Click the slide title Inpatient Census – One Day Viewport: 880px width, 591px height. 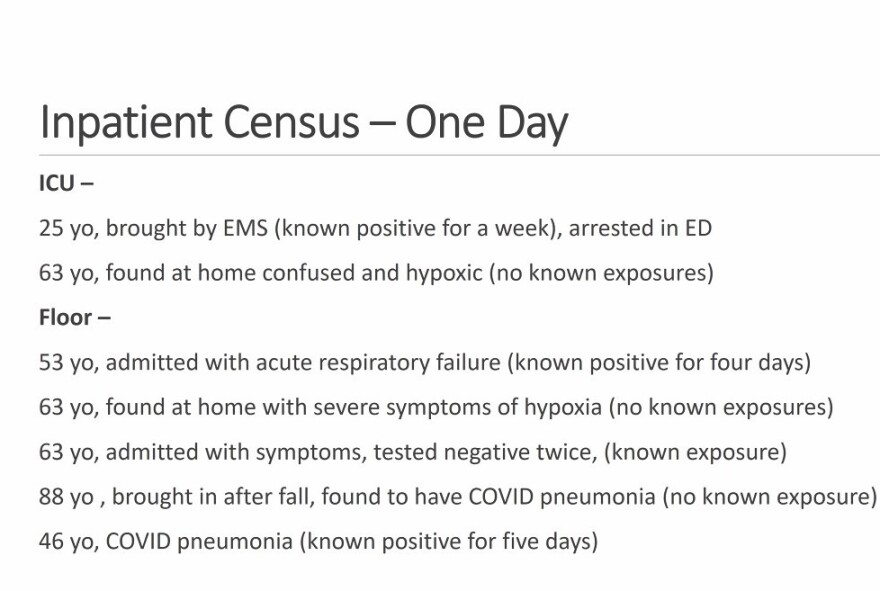point(304,123)
